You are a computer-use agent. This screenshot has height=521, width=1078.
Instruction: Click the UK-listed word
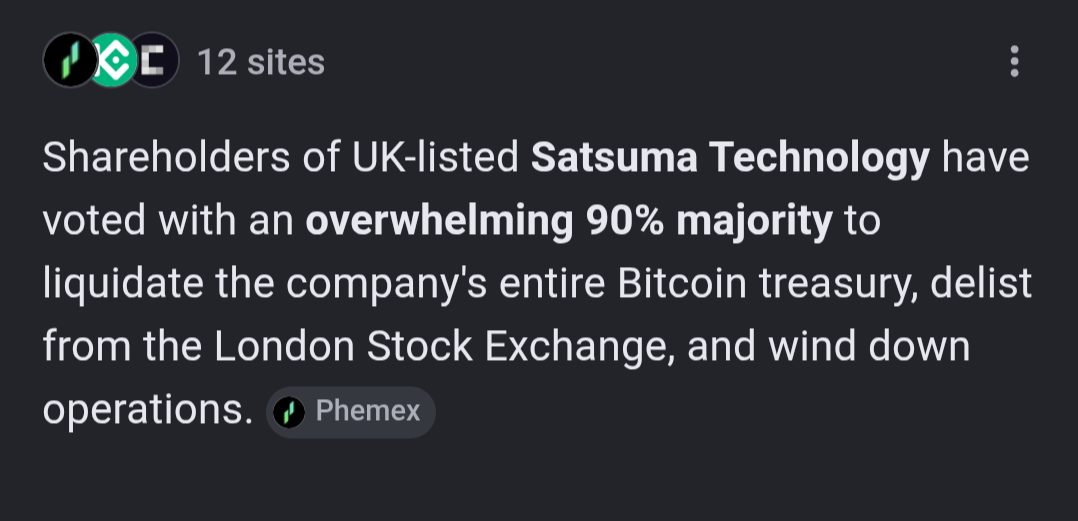[x=435, y=158]
